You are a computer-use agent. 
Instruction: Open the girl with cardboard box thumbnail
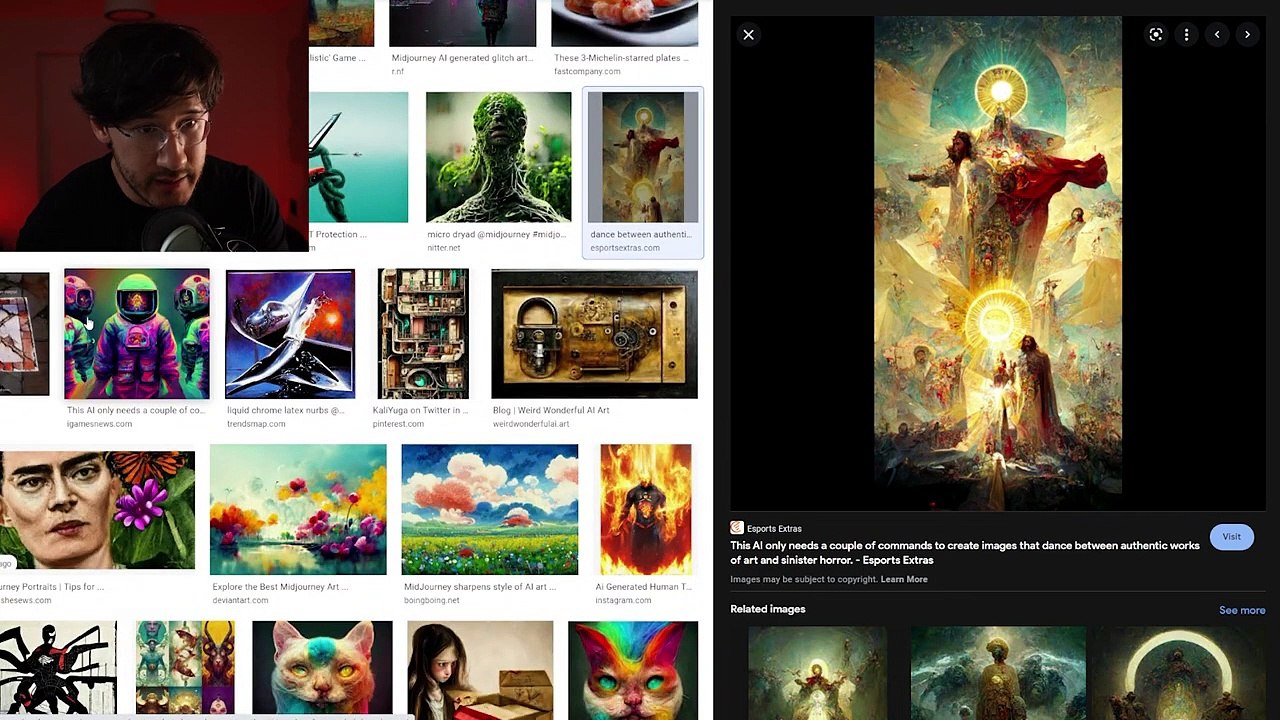coord(480,669)
